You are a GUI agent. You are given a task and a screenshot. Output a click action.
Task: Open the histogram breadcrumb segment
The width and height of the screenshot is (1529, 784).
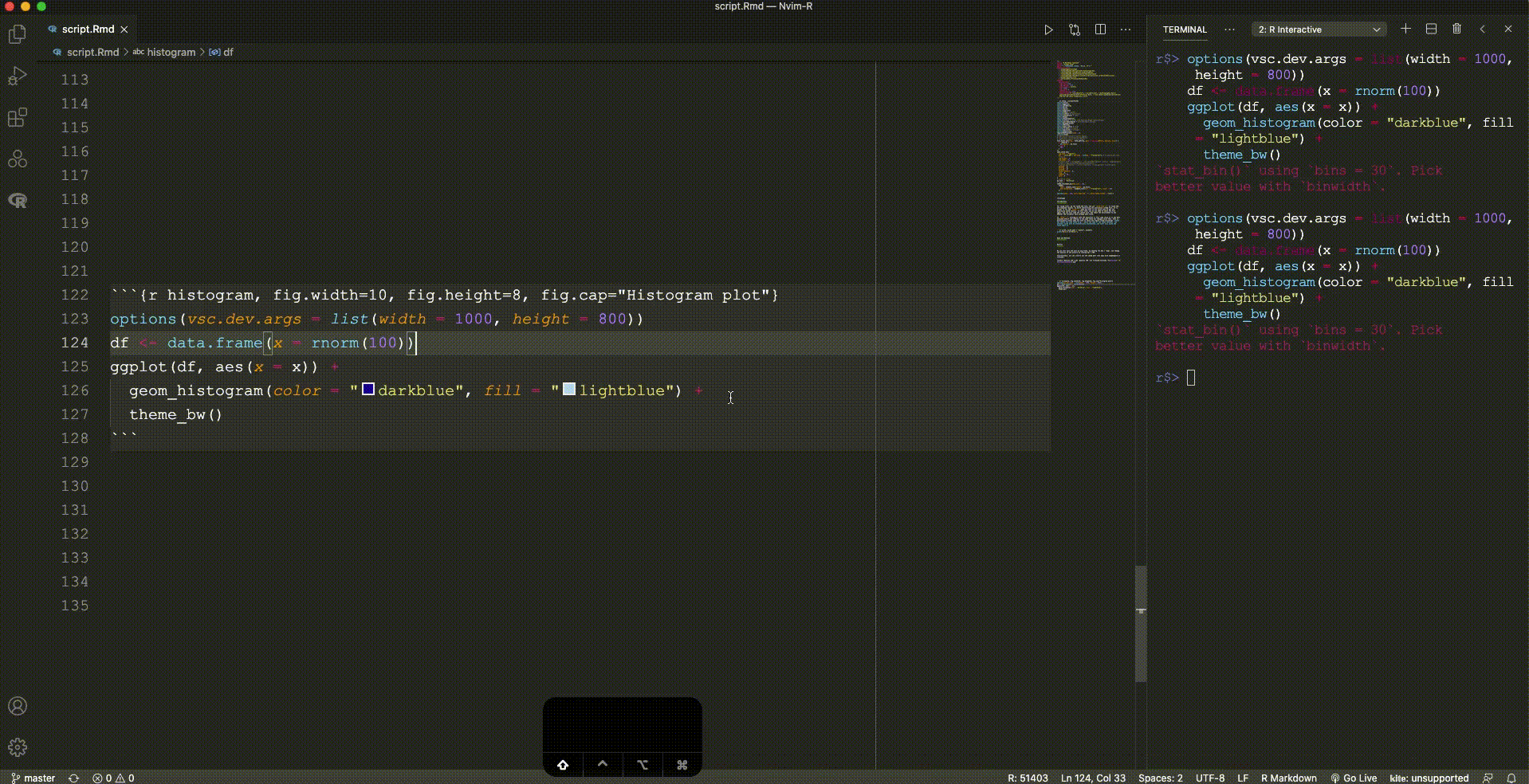pyautogui.click(x=171, y=52)
